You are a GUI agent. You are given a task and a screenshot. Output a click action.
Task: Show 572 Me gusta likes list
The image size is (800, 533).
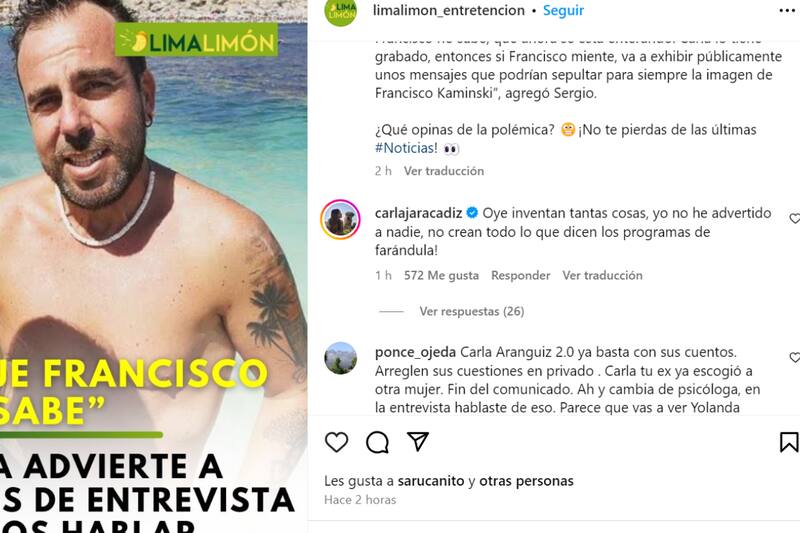tap(441, 275)
